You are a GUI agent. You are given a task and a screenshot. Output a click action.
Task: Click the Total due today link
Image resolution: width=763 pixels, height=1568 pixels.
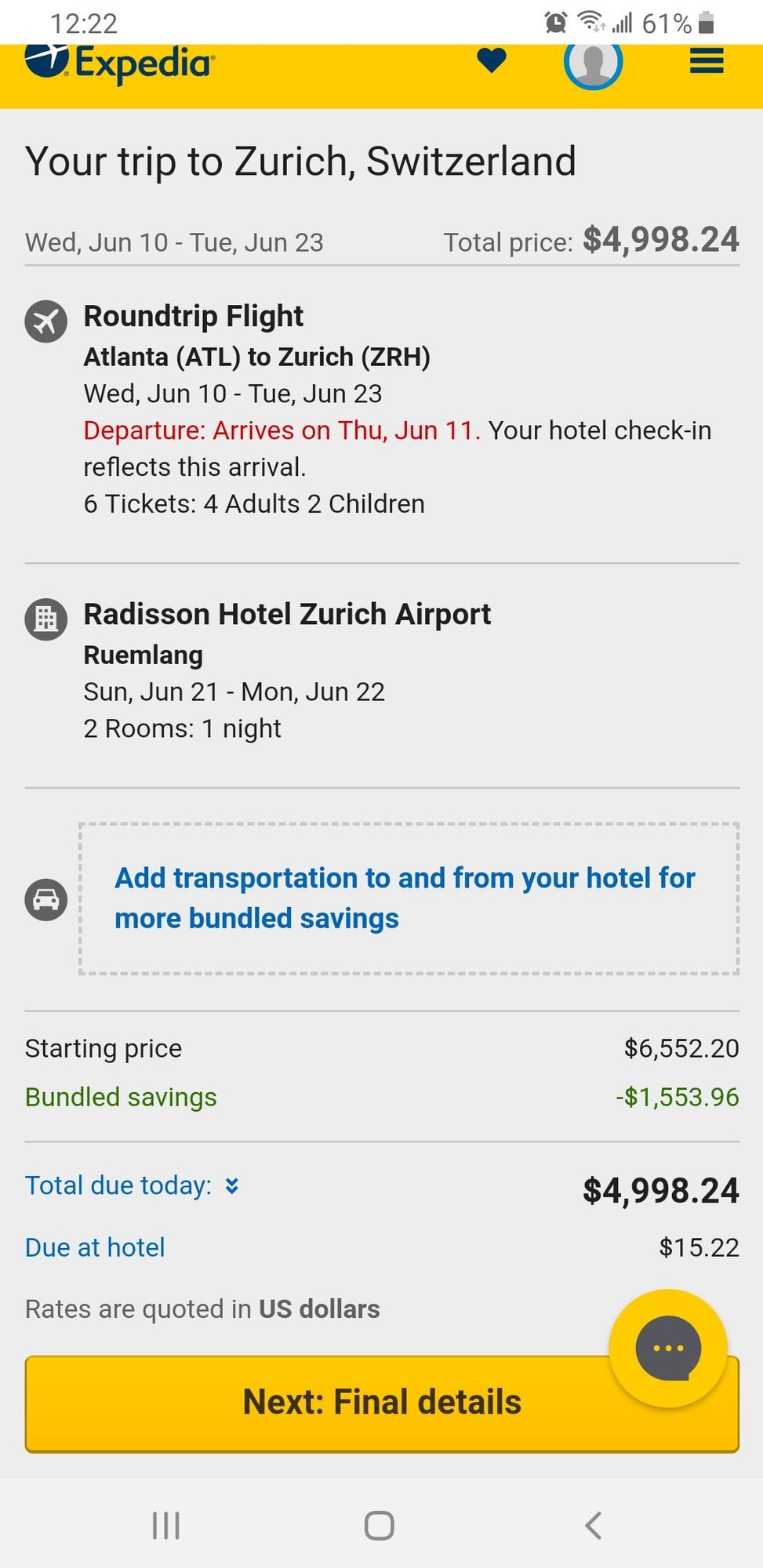click(118, 1185)
